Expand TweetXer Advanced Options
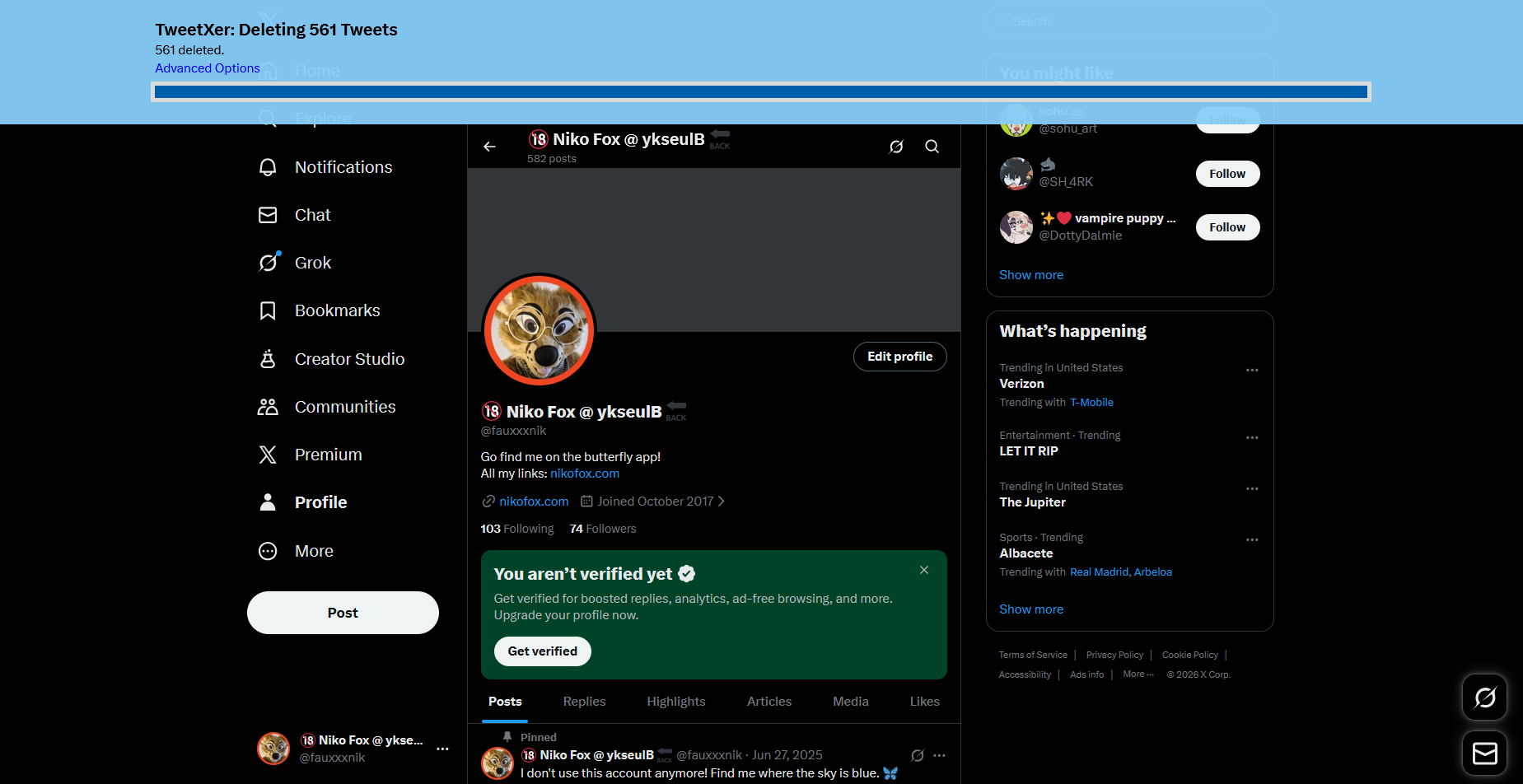The height and width of the screenshot is (784, 1523). pyautogui.click(x=208, y=68)
